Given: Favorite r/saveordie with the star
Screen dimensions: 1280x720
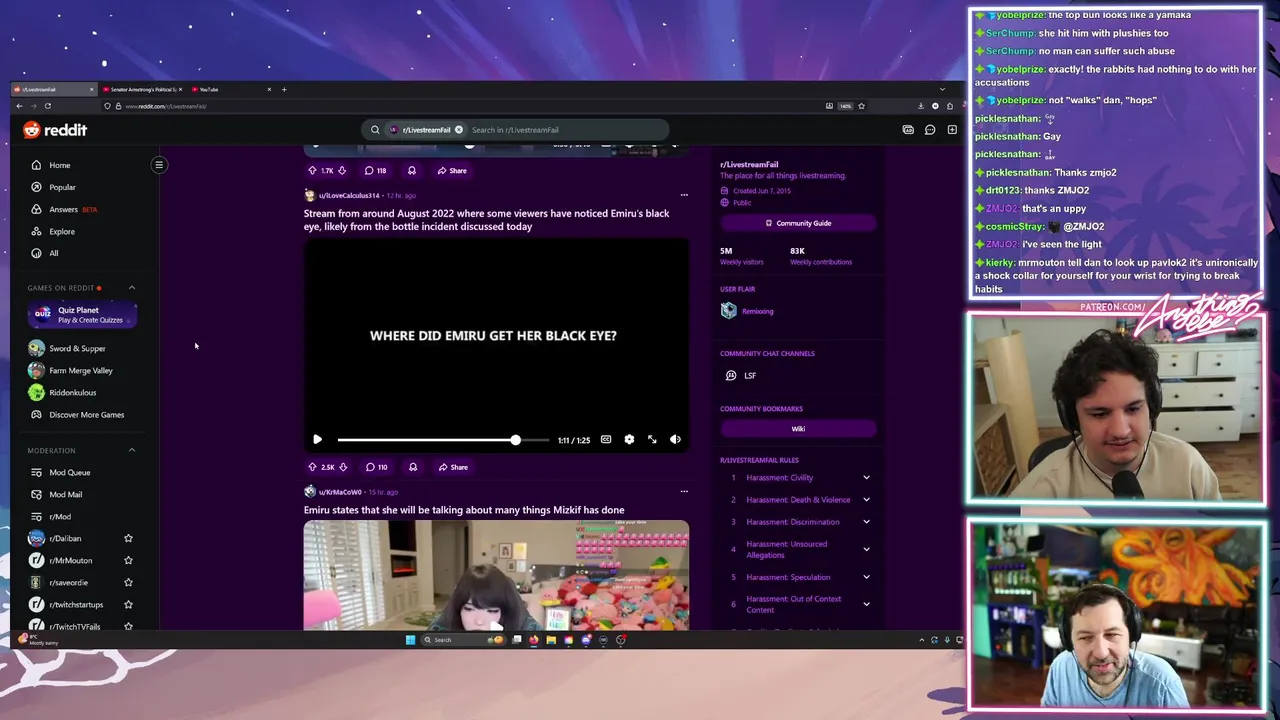Looking at the screenshot, I should point(128,582).
